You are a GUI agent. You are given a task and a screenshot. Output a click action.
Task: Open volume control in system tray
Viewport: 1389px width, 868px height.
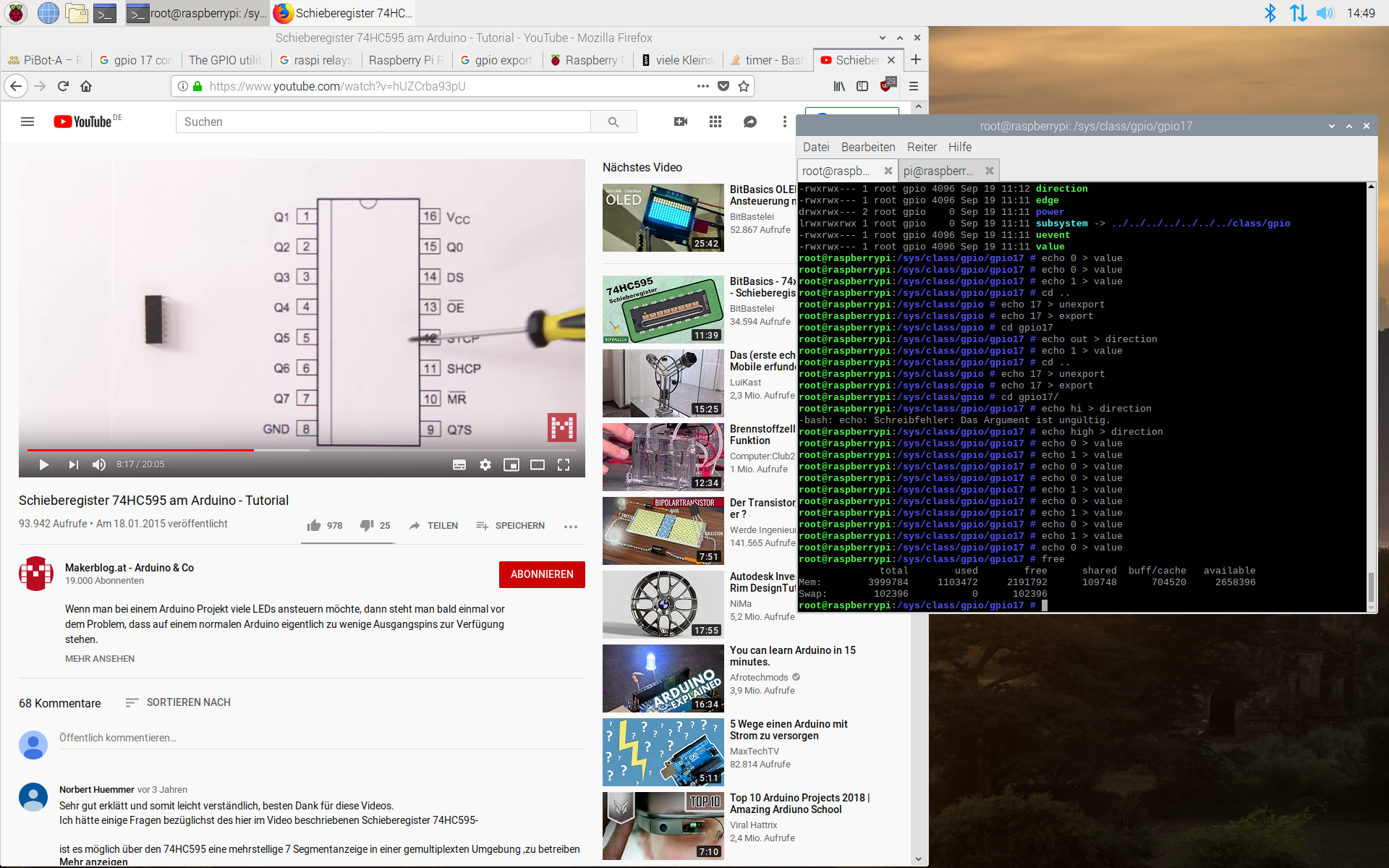(1325, 13)
